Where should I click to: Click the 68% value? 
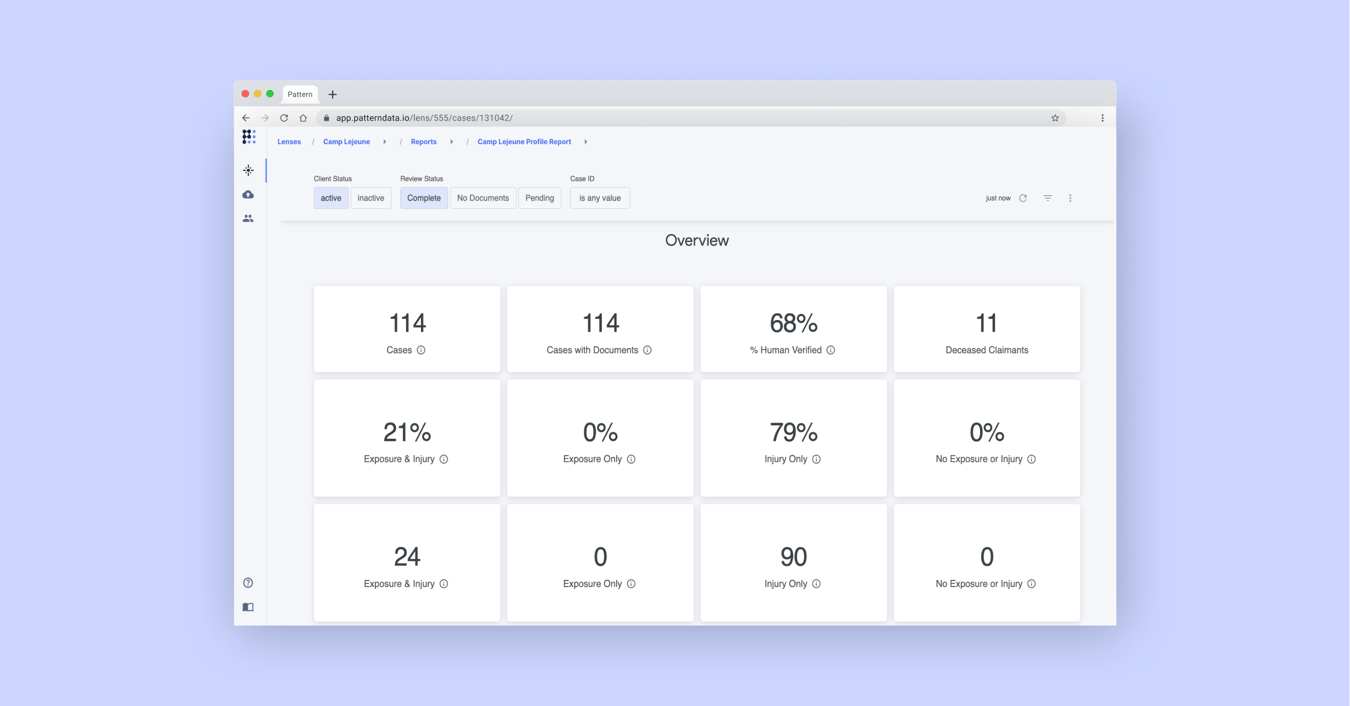click(x=794, y=323)
